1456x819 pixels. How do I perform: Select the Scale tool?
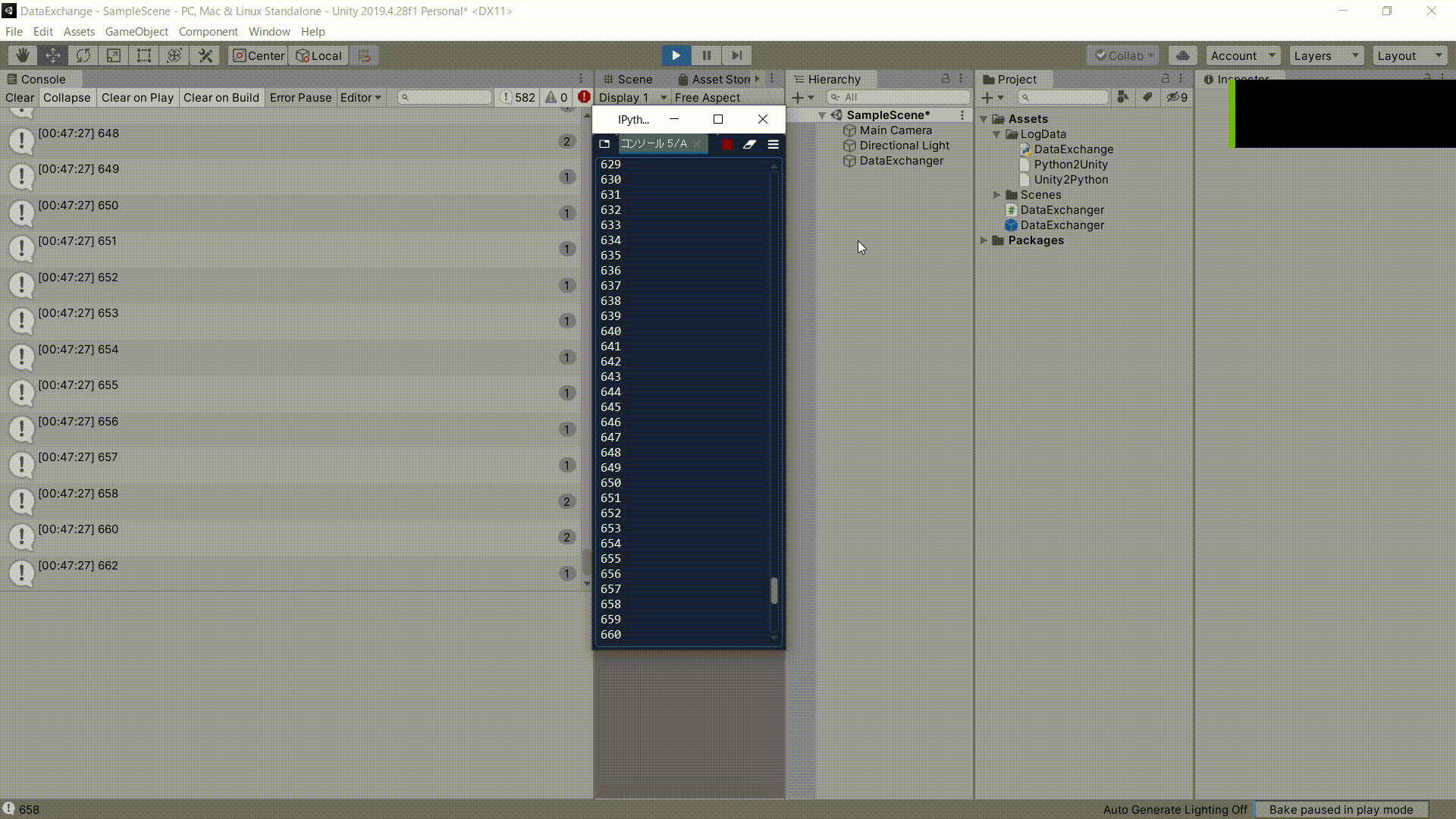point(113,55)
